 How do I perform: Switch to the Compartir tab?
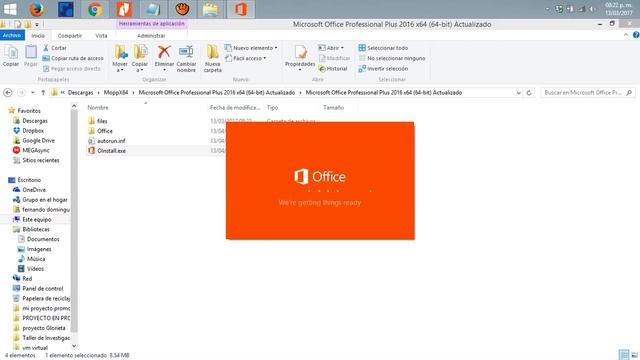coord(70,36)
